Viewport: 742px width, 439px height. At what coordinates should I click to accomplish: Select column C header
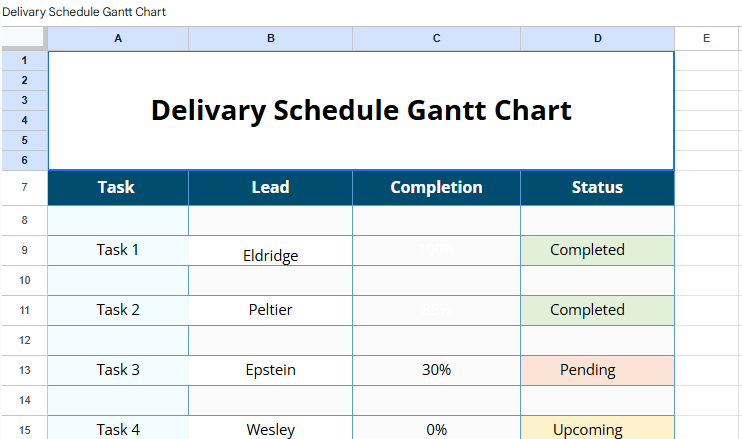(x=436, y=38)
